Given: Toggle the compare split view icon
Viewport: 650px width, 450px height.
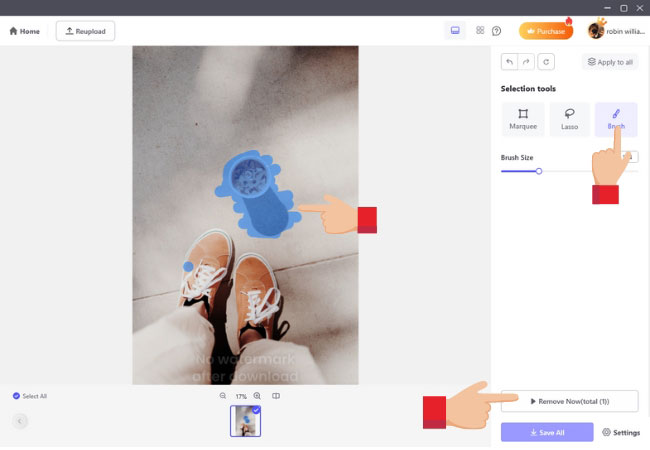Looking at the screenshot, I should coord(276,396).
